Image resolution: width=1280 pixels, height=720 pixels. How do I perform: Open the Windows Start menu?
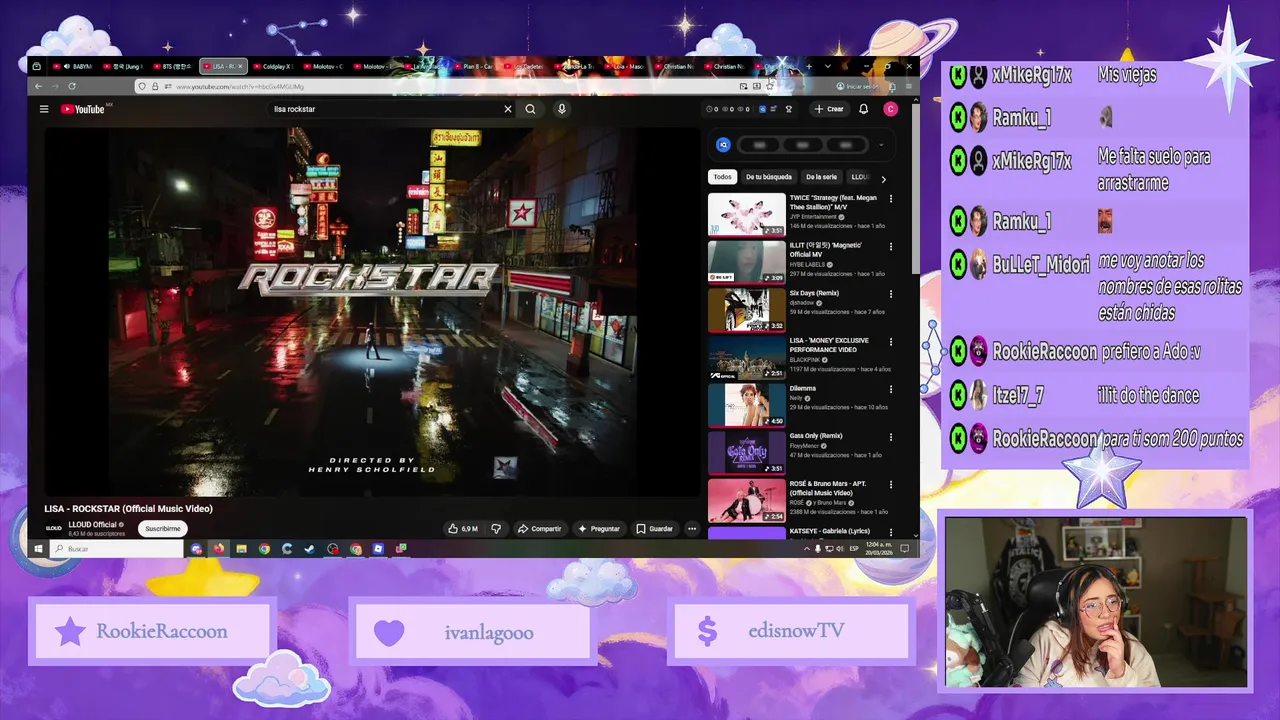click(x=39, y=549)
